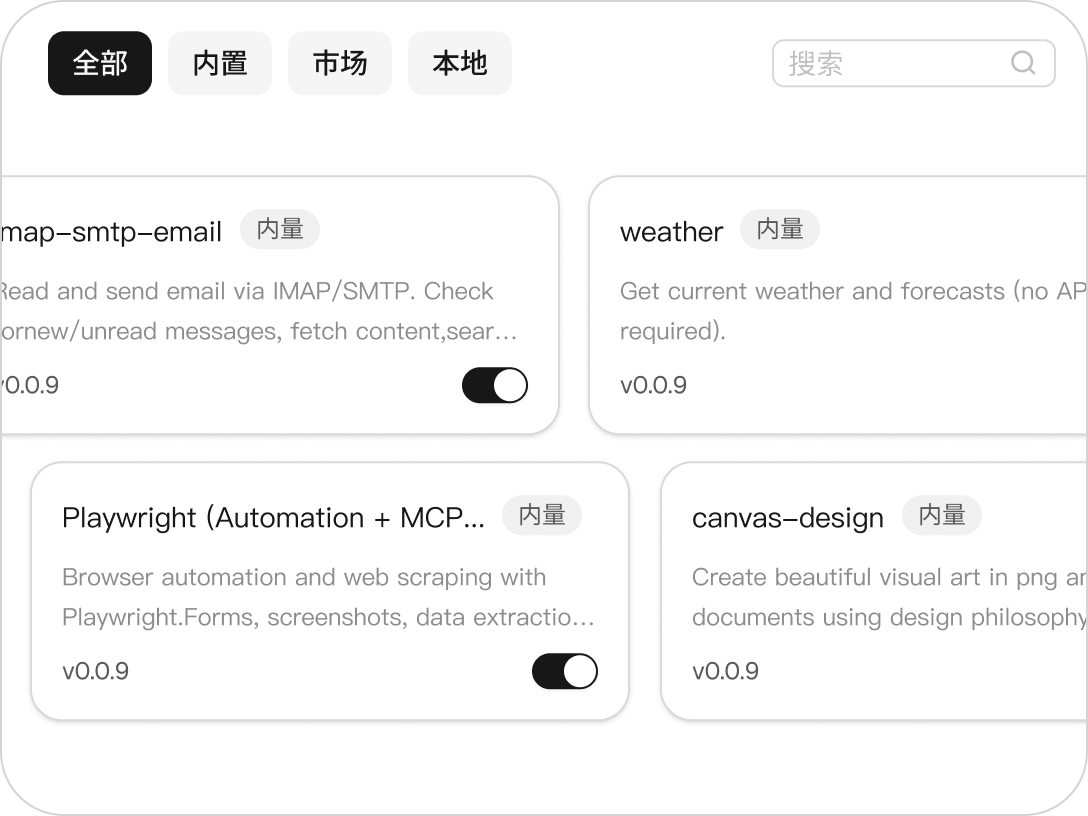Screen dimensions: 1088x816
Task: Click the badge next to Playwright title
Action: point(542,515)
